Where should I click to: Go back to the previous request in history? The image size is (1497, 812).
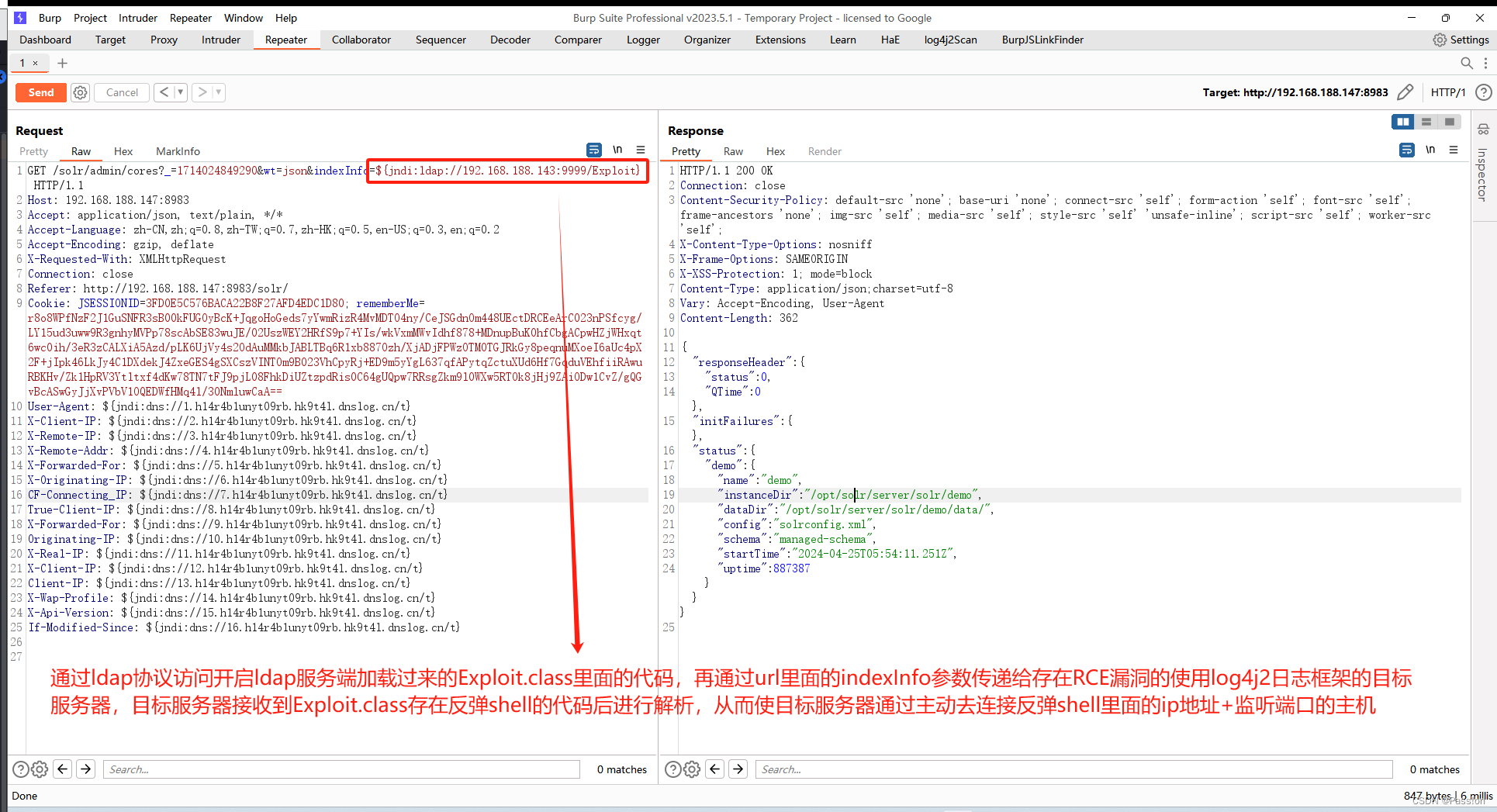(x=164, y=92)
